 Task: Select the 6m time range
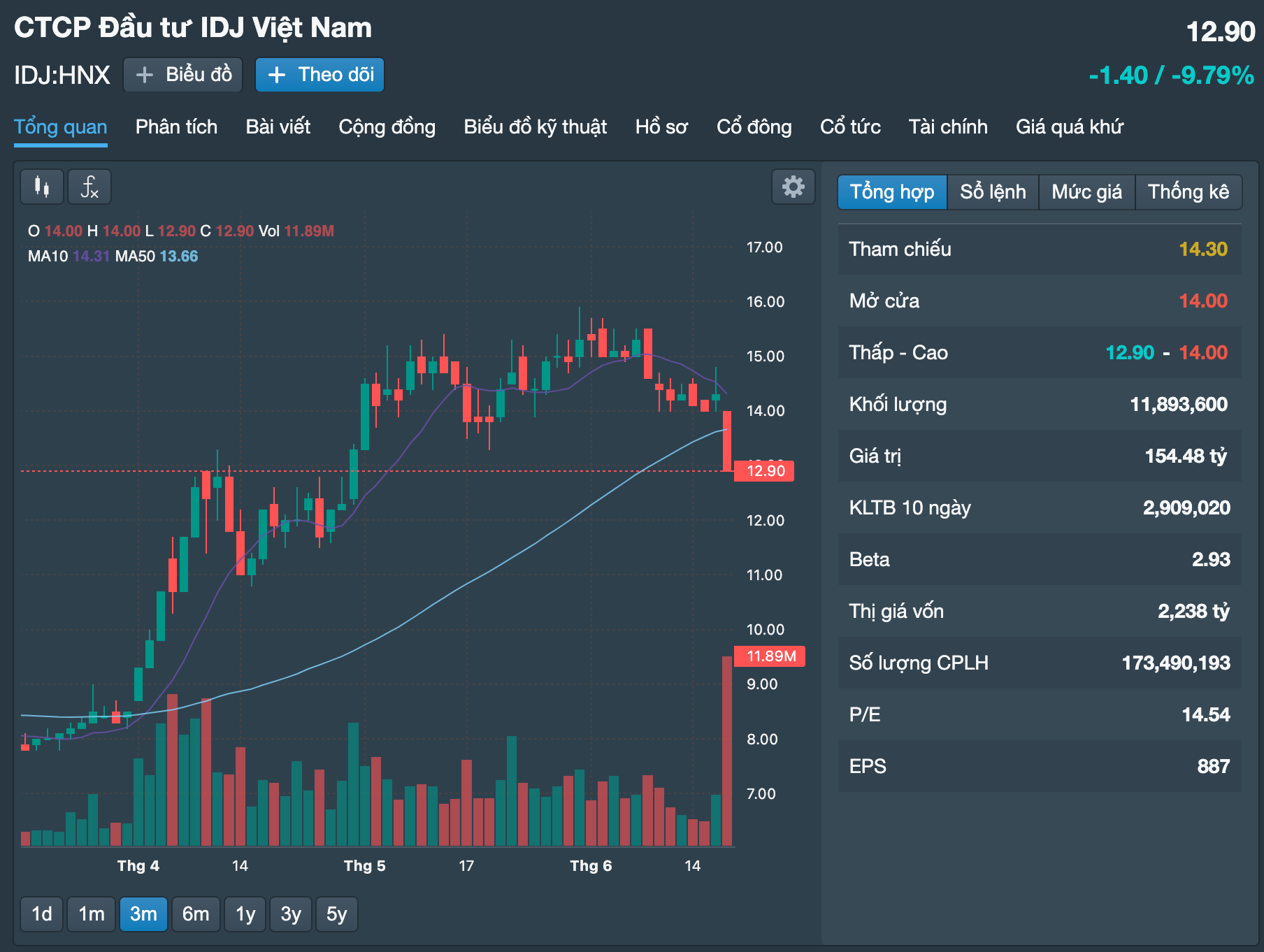pyautogui.click(x=196, y=914)
